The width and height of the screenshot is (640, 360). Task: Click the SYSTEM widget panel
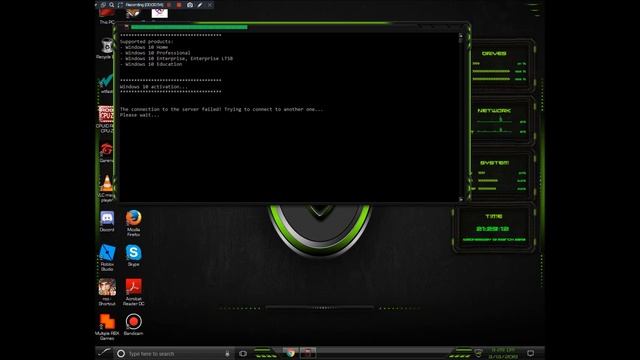[x=502, y=176]
